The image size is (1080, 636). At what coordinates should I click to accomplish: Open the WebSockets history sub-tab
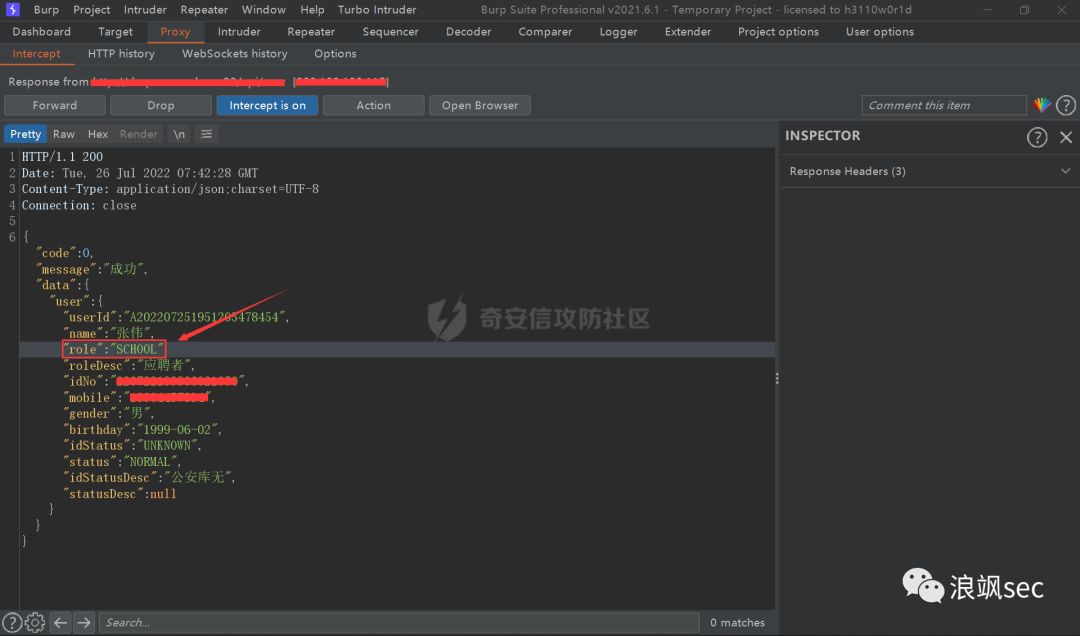[234, 54]
